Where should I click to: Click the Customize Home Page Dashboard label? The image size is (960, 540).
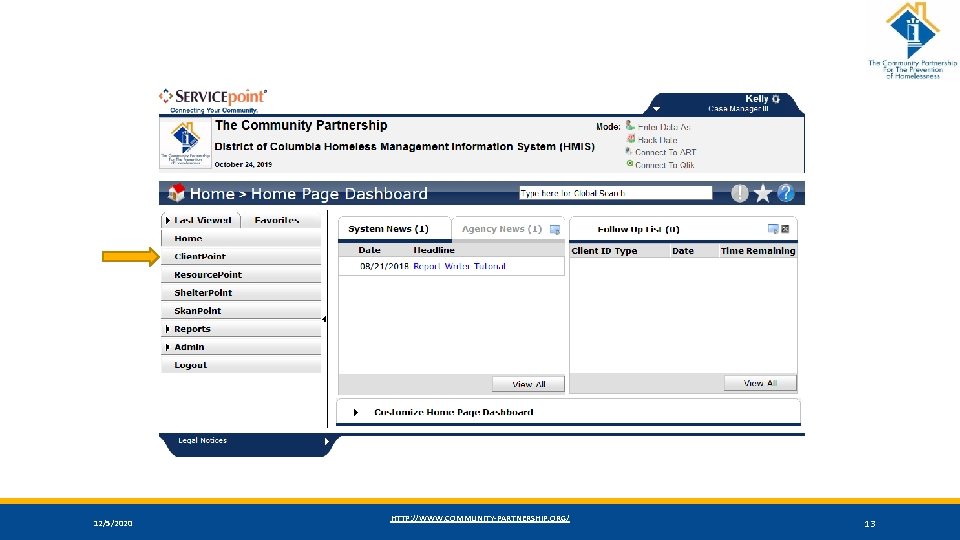453,412
